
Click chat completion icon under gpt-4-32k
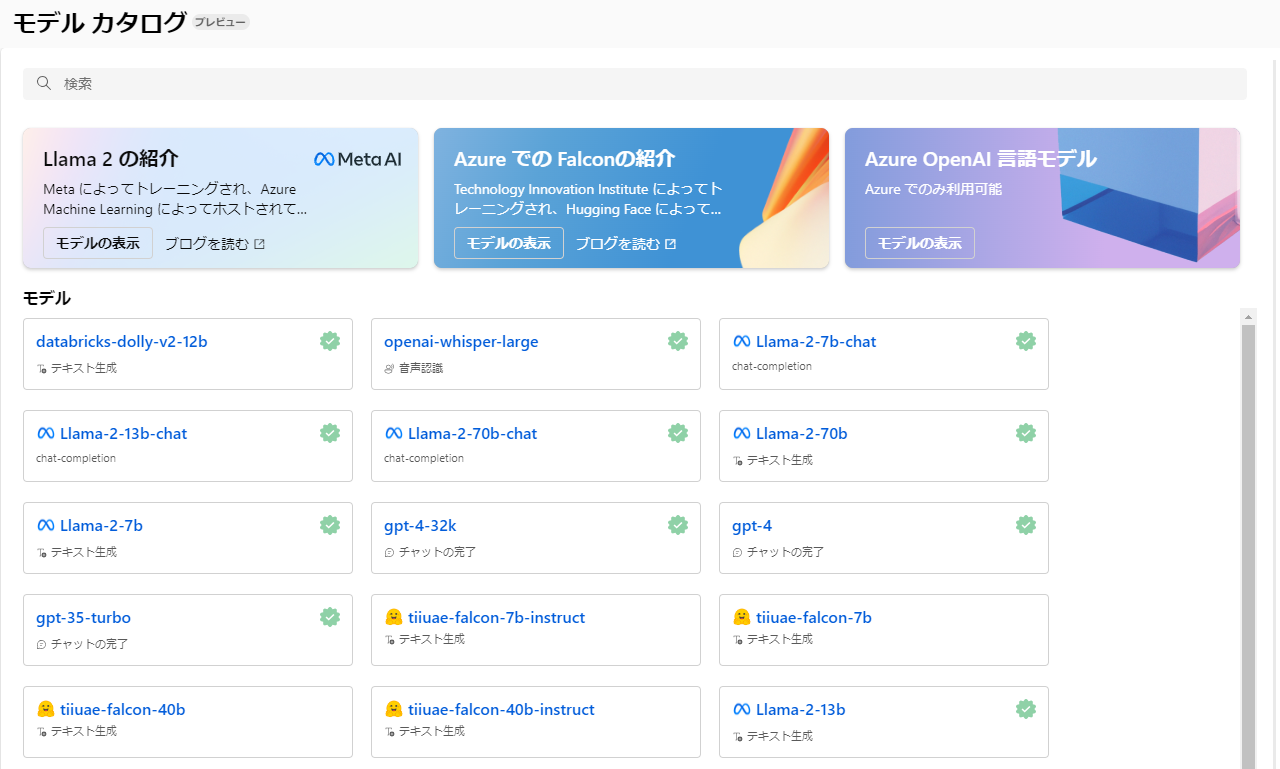pos(390,552)
